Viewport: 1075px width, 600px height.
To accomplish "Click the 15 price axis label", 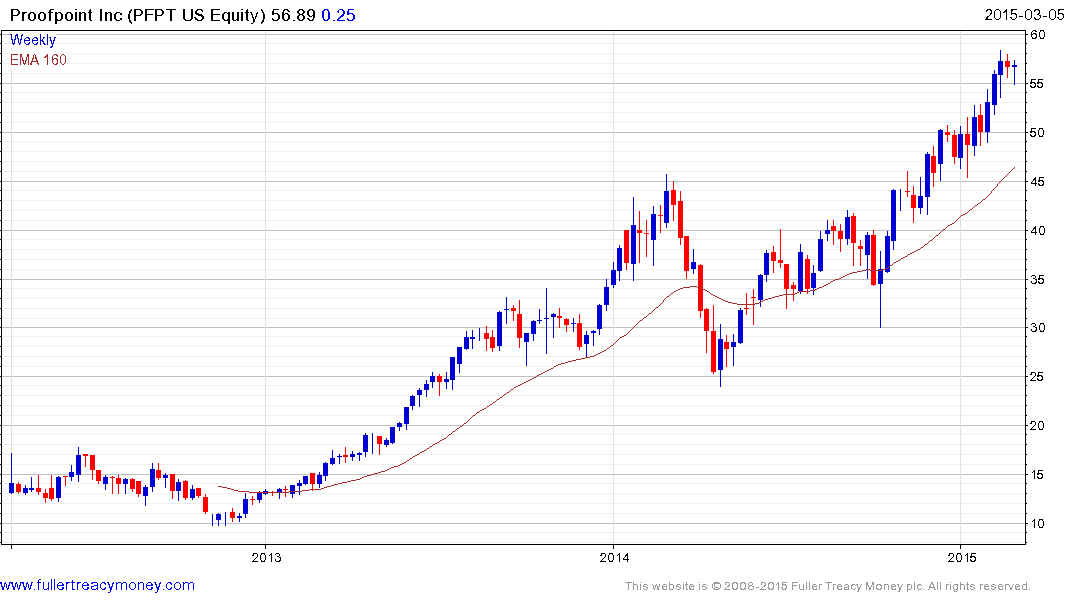I will coord(1038,475).
